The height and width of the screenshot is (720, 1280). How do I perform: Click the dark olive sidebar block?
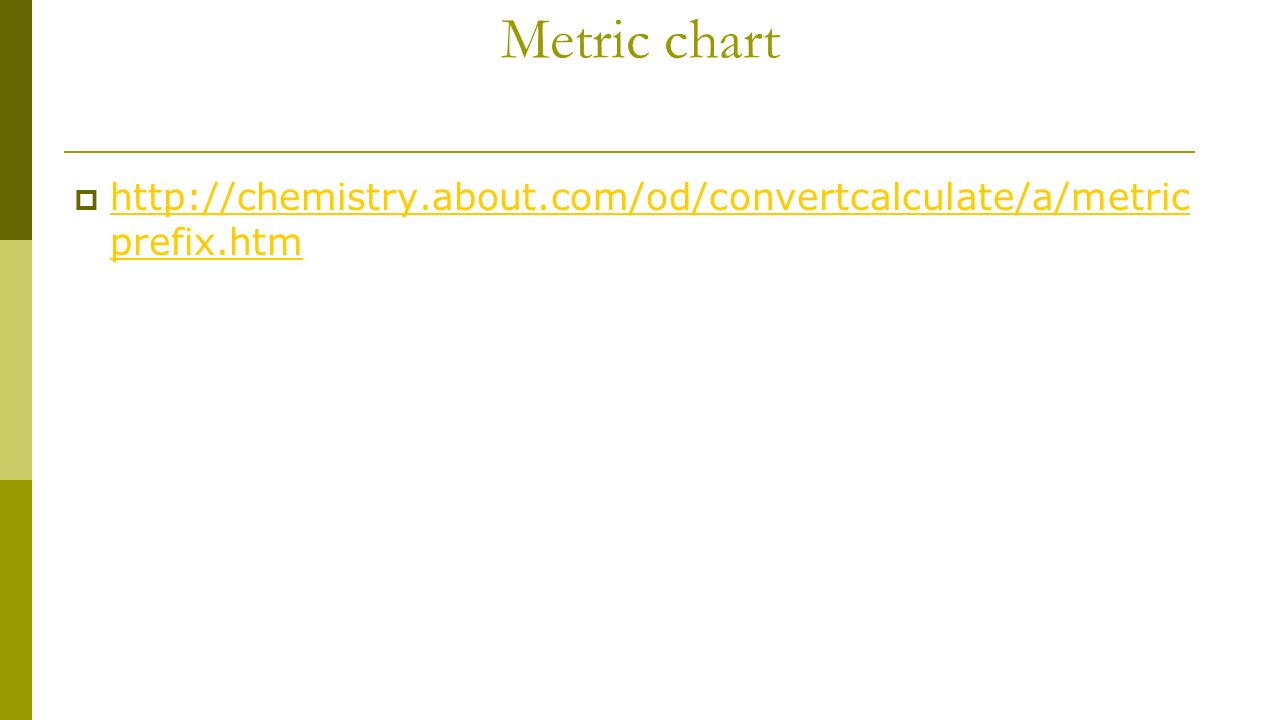(x=16, y=120)
